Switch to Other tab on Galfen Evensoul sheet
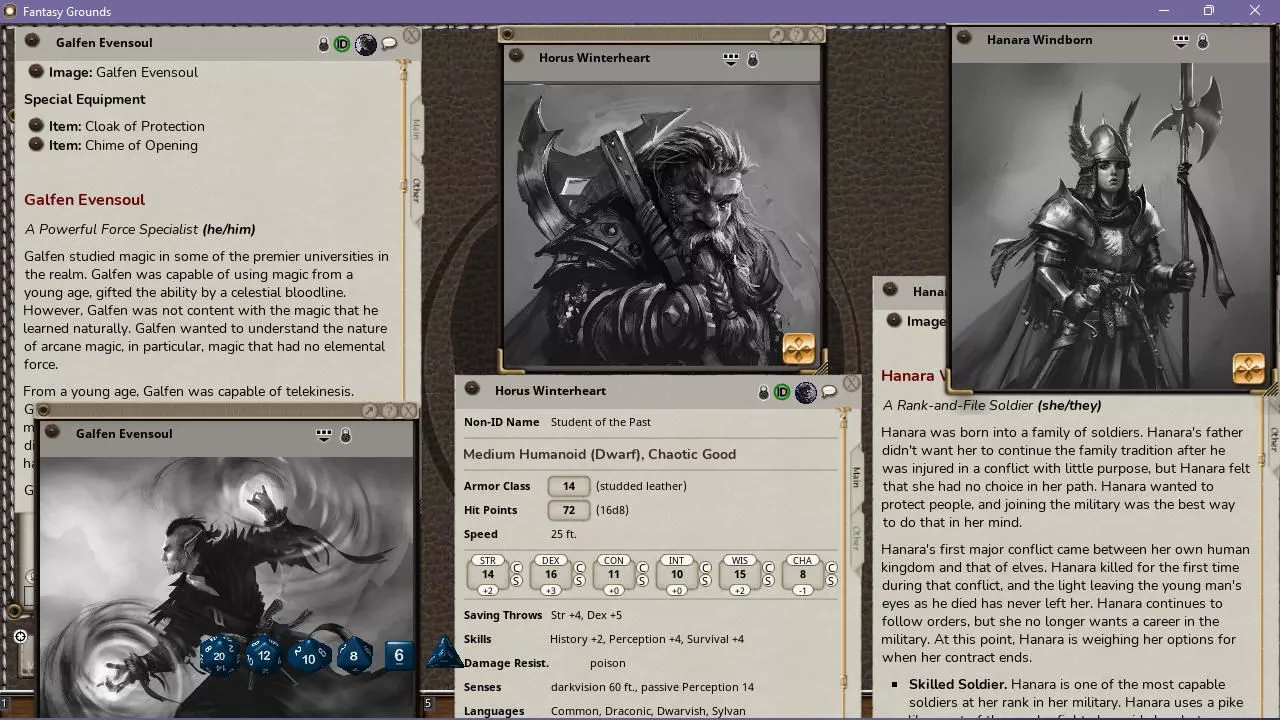 [x=416, y=190]
